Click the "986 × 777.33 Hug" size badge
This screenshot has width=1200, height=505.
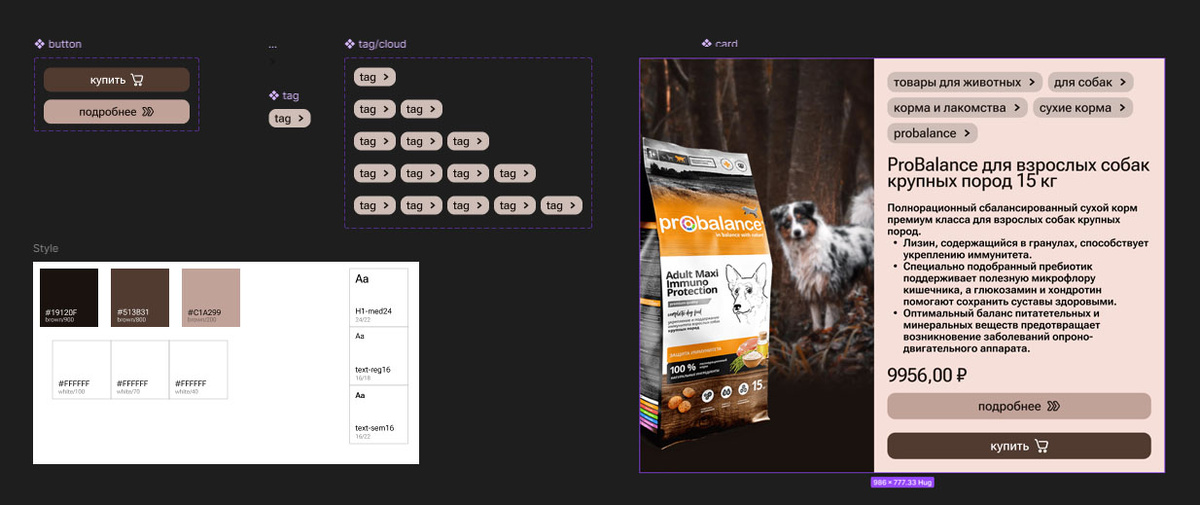902,482
